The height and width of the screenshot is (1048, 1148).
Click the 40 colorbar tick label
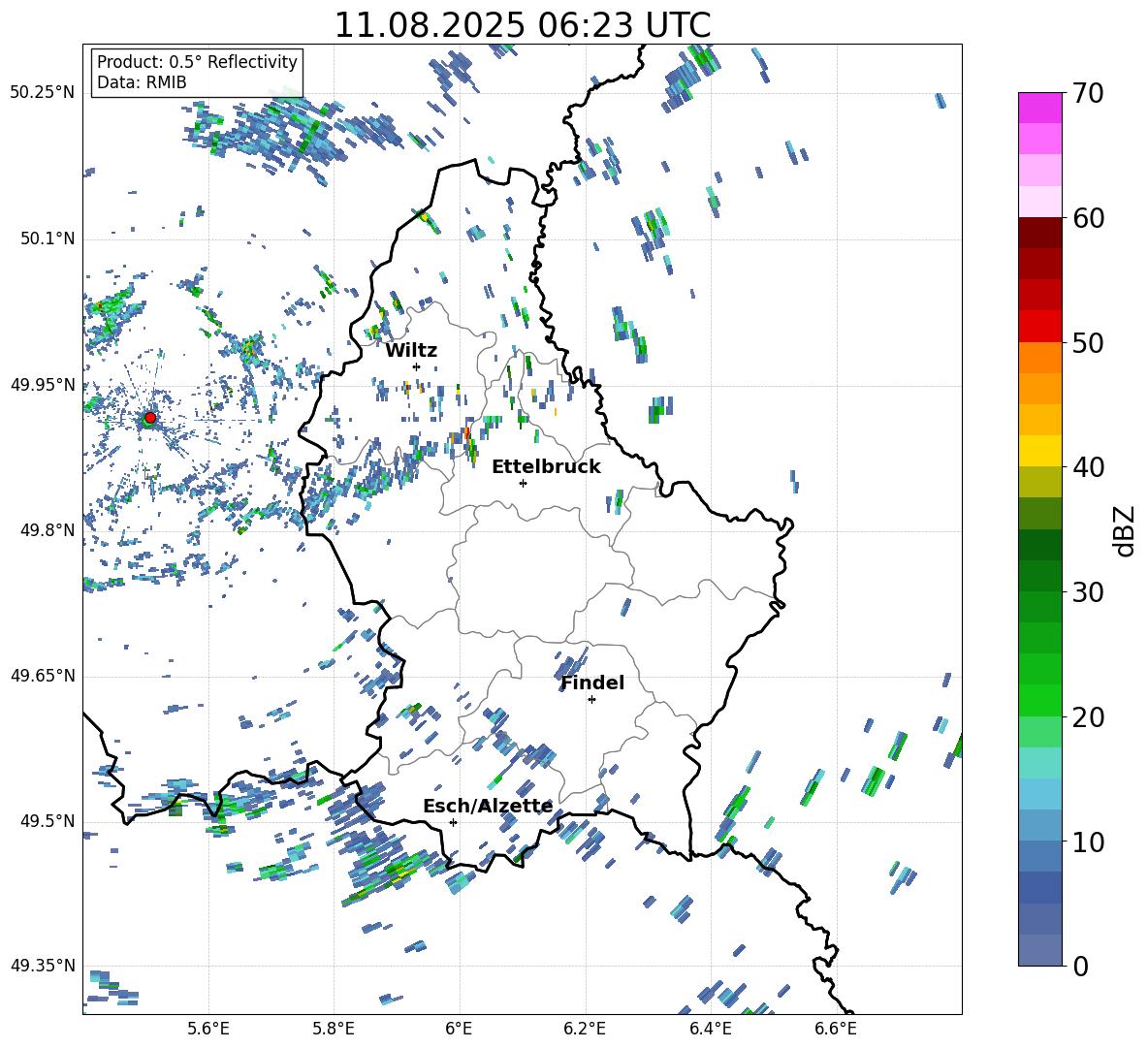click(x=1088, y=467)
